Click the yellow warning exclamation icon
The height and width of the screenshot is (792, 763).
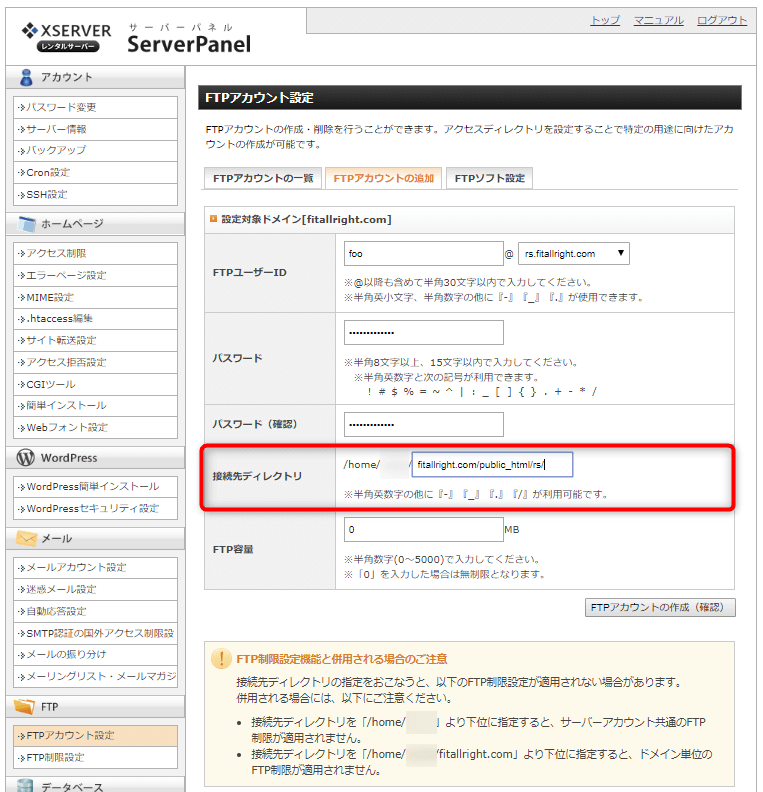pos(221,659)
